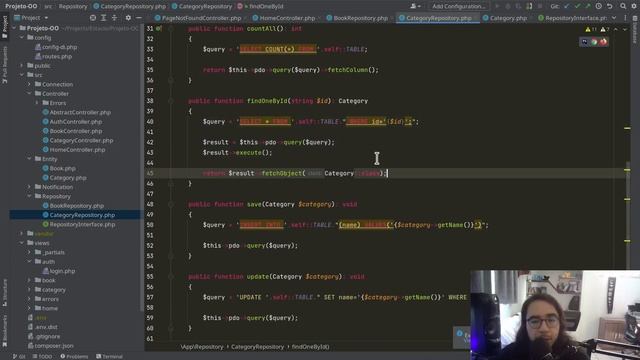Click the Collapse All icon in Project panel
This screenshot has width=640, height=360.
(114, 18)
